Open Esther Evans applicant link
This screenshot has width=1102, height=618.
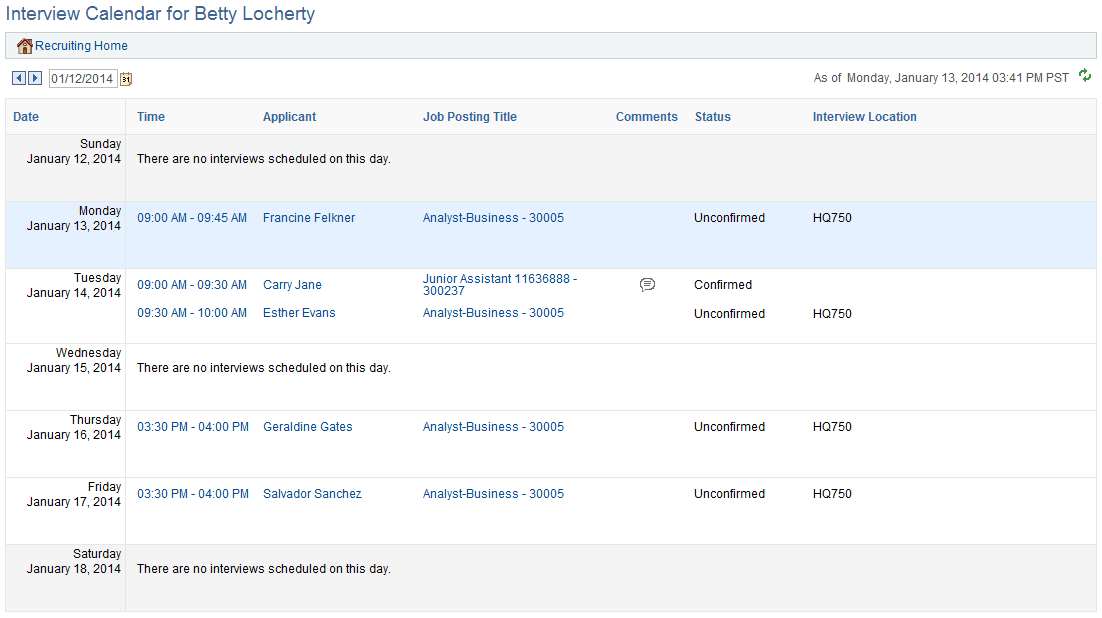click(299, 313)
